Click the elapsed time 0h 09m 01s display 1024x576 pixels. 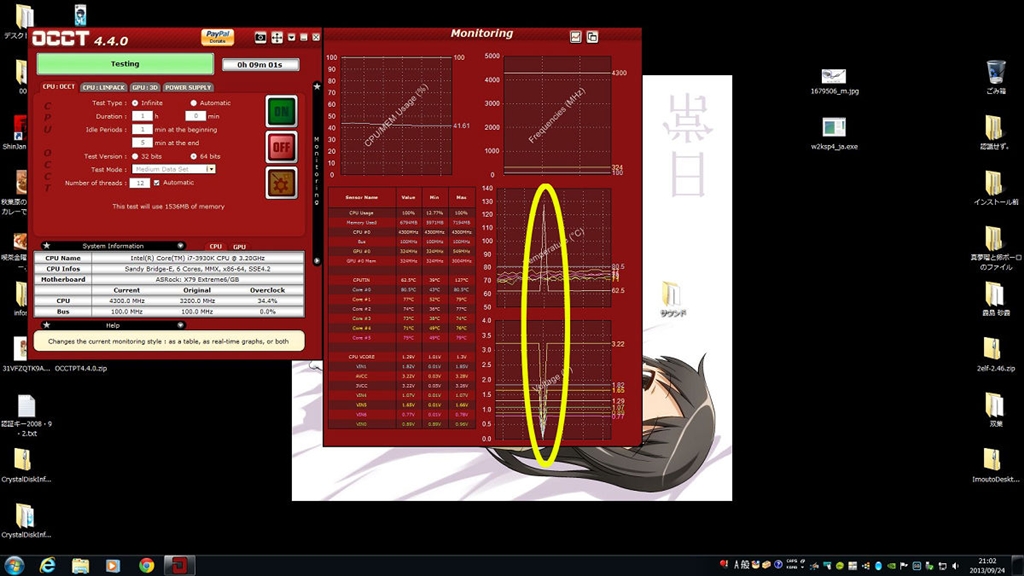[x=260, y=65]
